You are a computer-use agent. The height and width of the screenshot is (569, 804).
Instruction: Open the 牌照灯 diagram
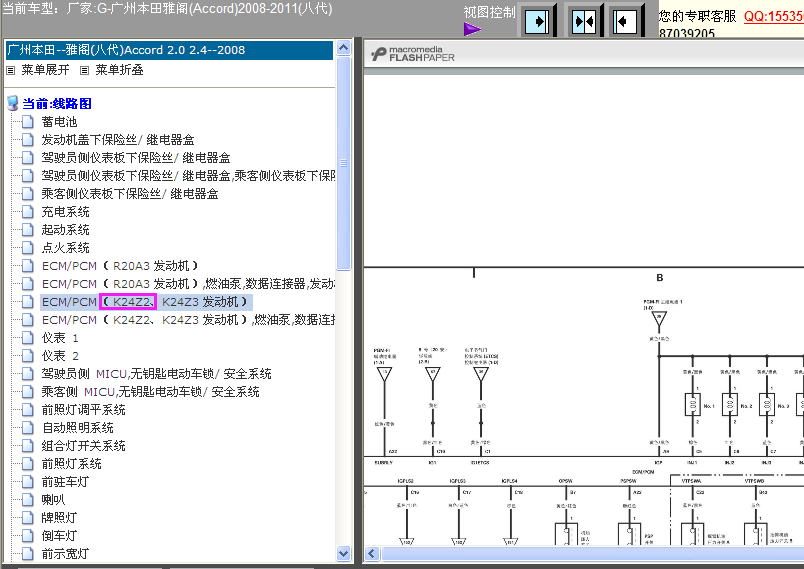pyautogui.click(x=59, y=517)
